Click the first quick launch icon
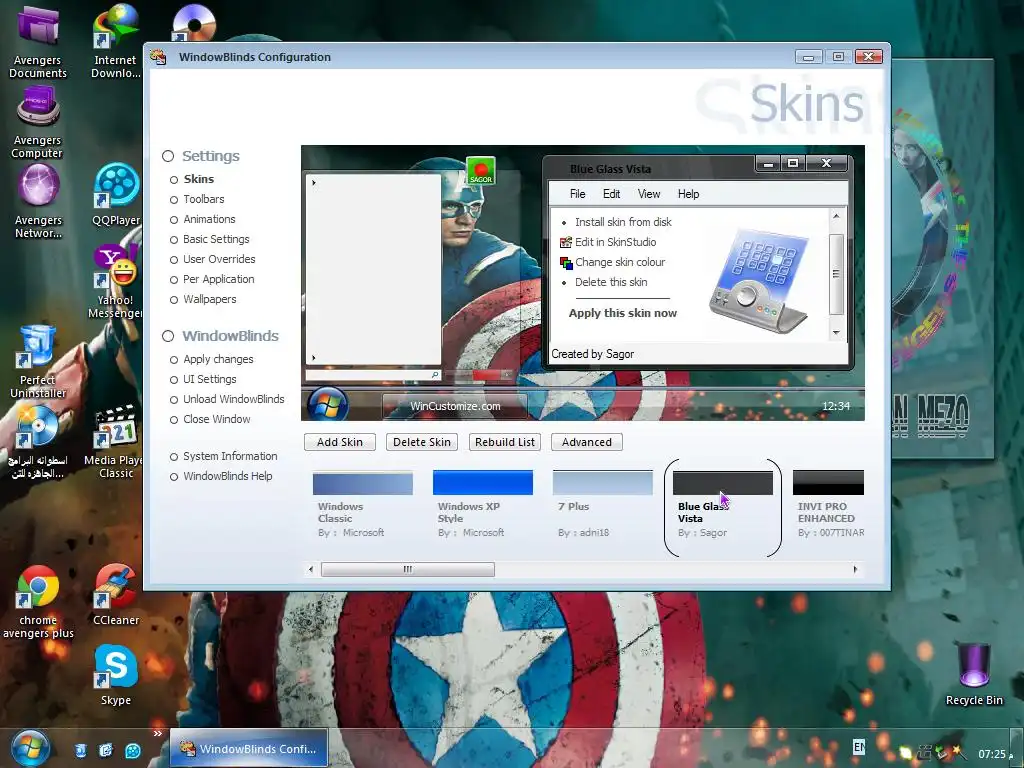Viewport: 1024px width, 768px height. [x=80, y=751]
